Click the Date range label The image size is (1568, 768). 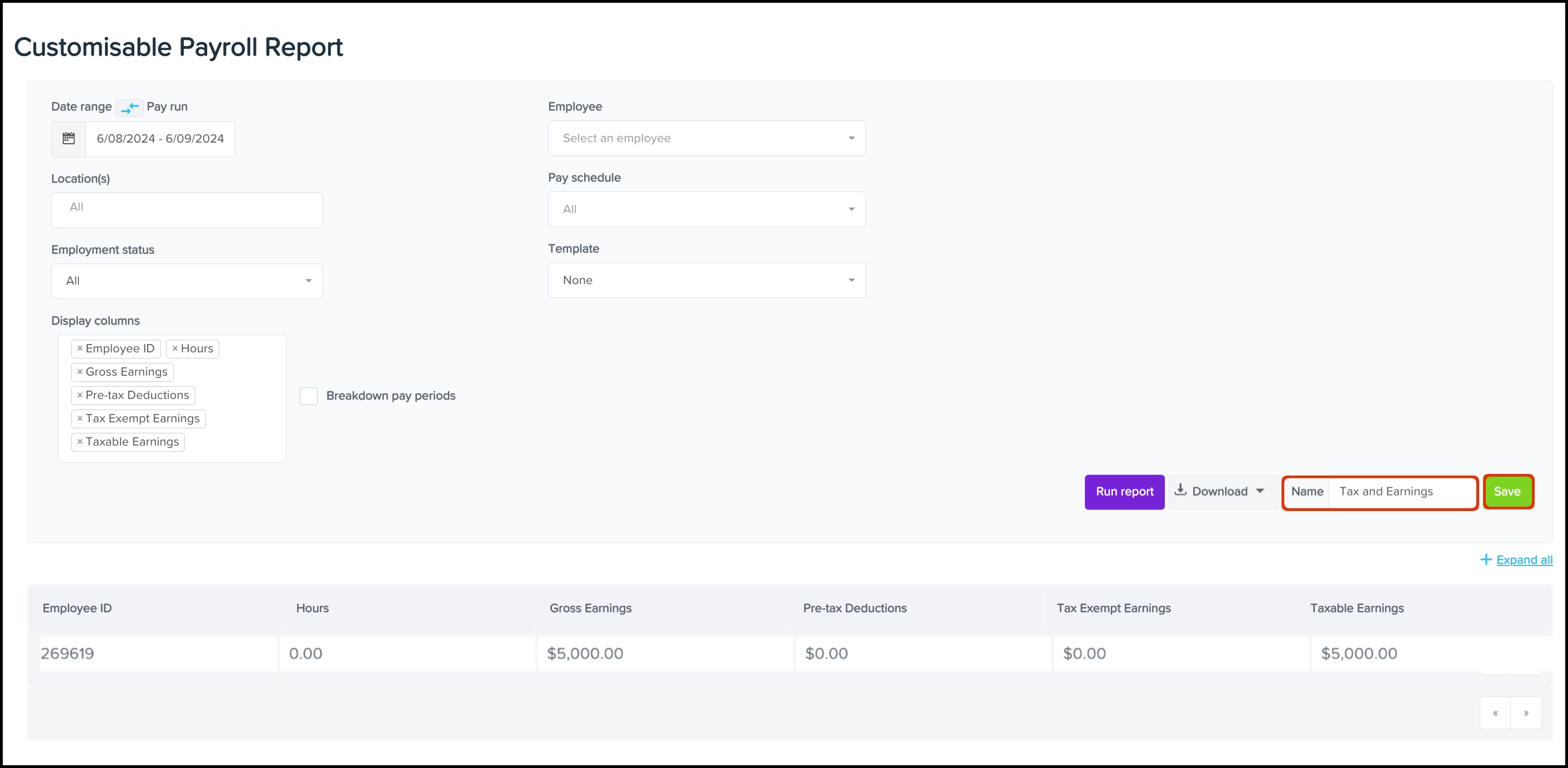pos(82,107)
